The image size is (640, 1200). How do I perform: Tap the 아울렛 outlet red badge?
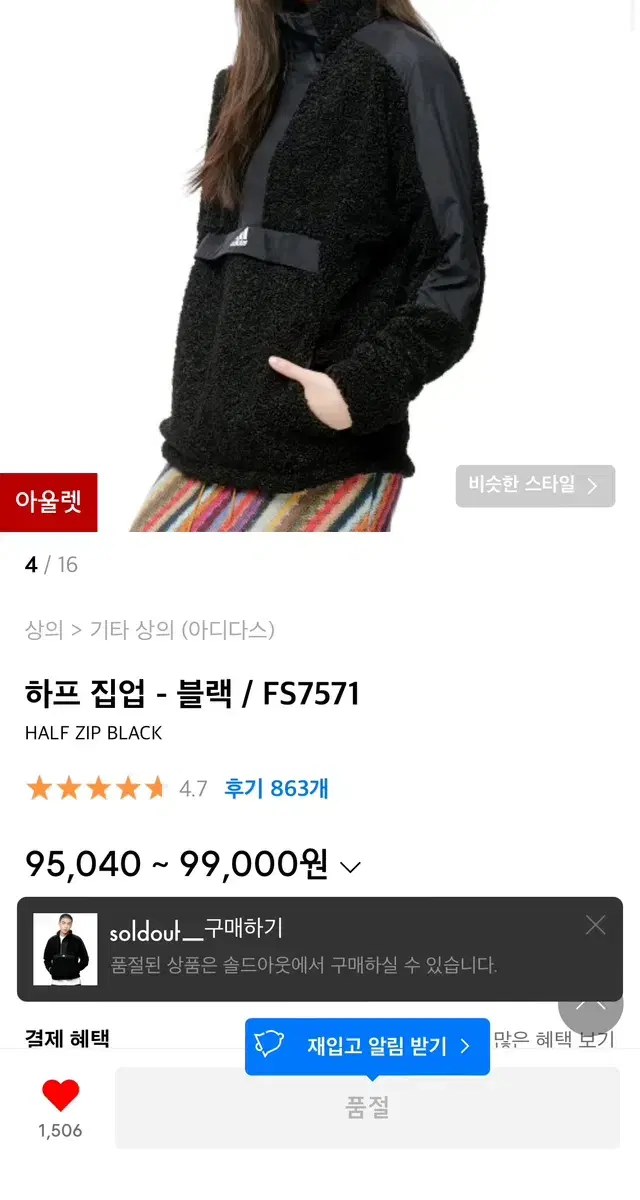click(x=49, y=502)
